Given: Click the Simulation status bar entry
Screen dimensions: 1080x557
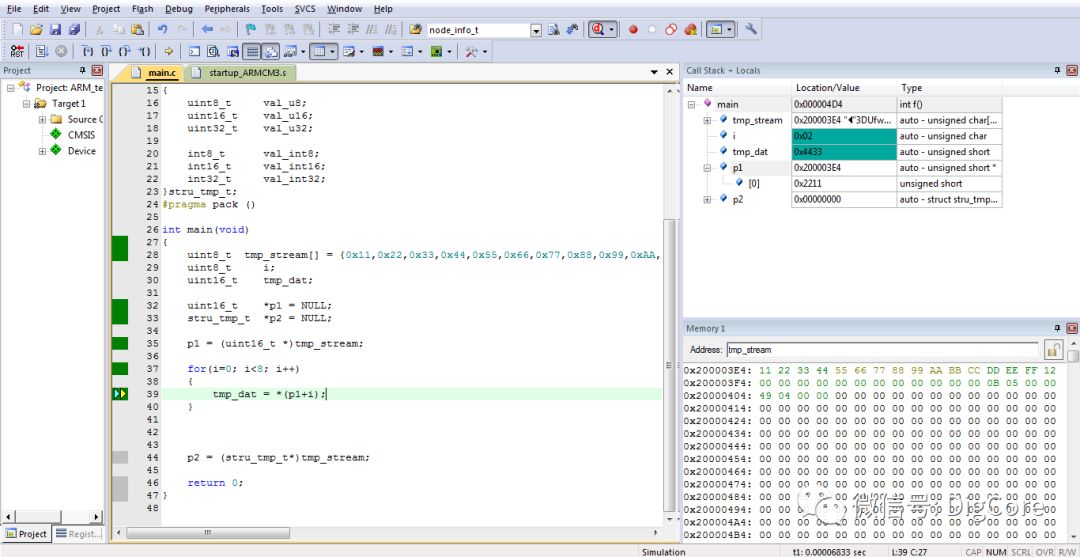Looking at the screenshot, I should coord(663,551).
